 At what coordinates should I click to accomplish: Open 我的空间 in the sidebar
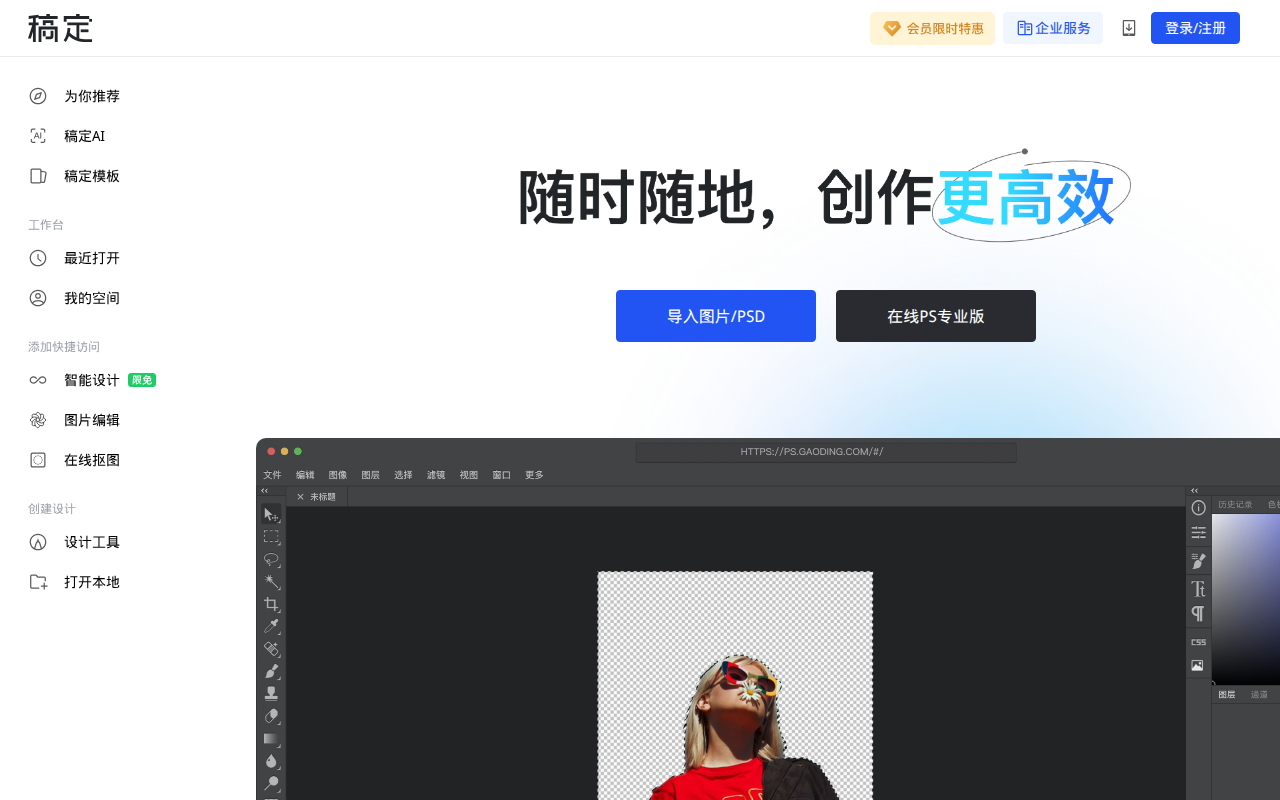point(91,298)
